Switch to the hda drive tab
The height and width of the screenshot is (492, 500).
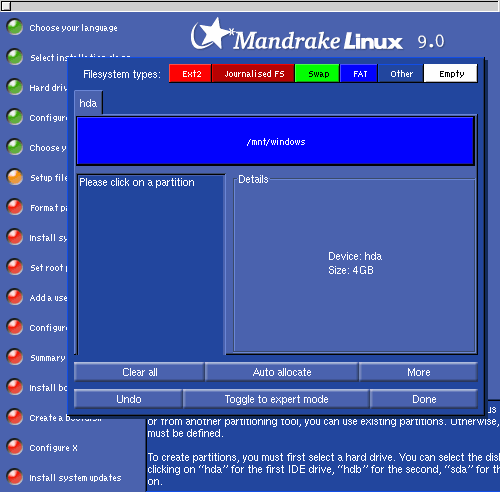click(88, 103)
